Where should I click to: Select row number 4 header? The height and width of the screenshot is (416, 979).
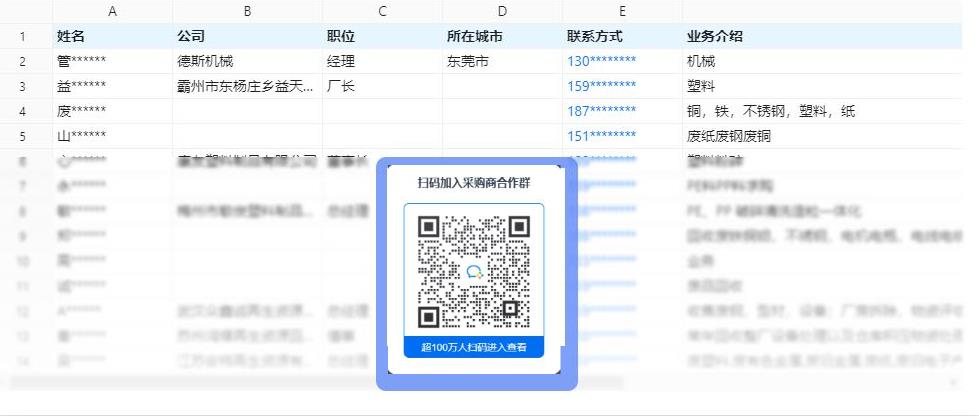(x=22, y=111)
